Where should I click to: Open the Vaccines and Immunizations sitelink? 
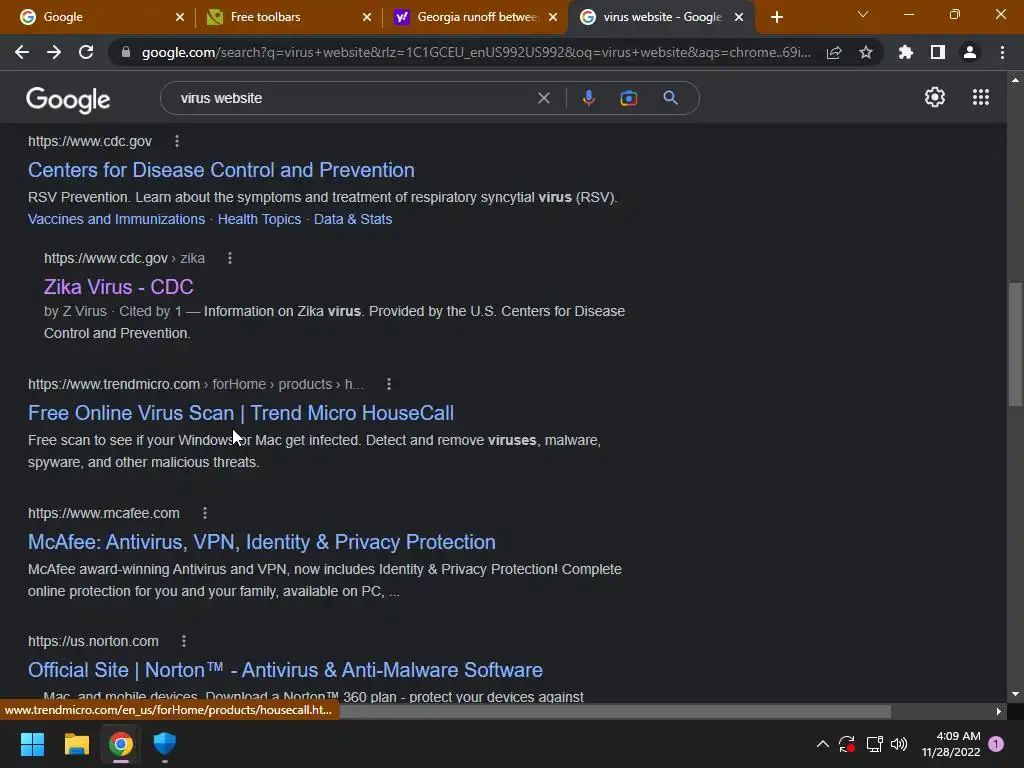coord(116,219)
